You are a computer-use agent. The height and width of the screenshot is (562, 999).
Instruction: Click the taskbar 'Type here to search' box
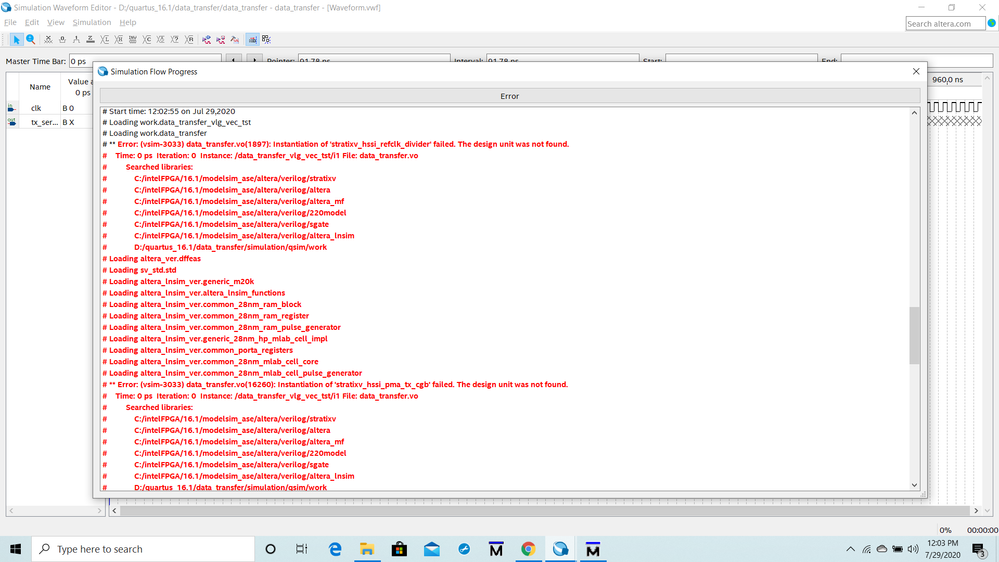coord(143,549)
